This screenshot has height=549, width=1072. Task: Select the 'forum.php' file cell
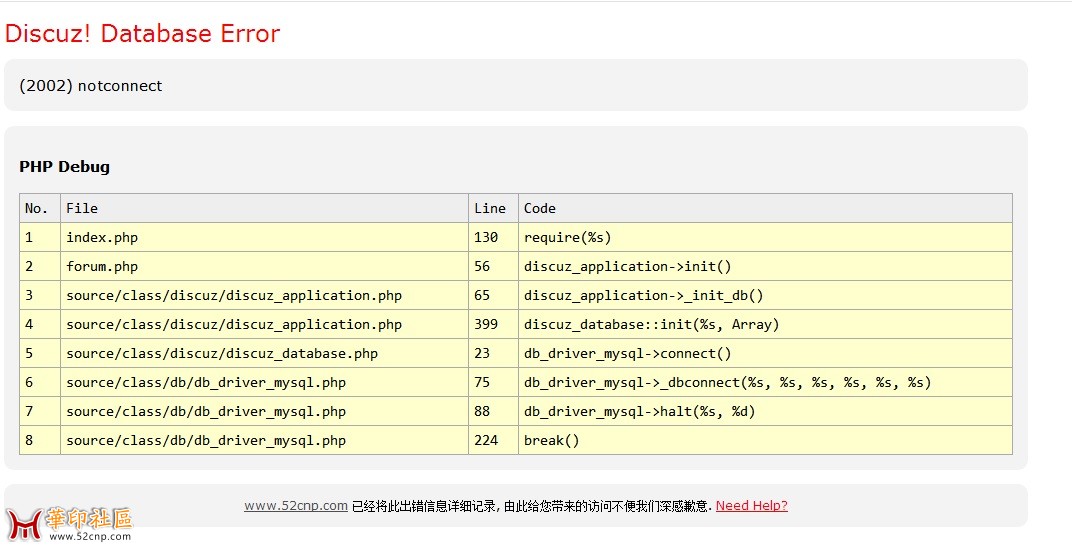tap(264, 266)
